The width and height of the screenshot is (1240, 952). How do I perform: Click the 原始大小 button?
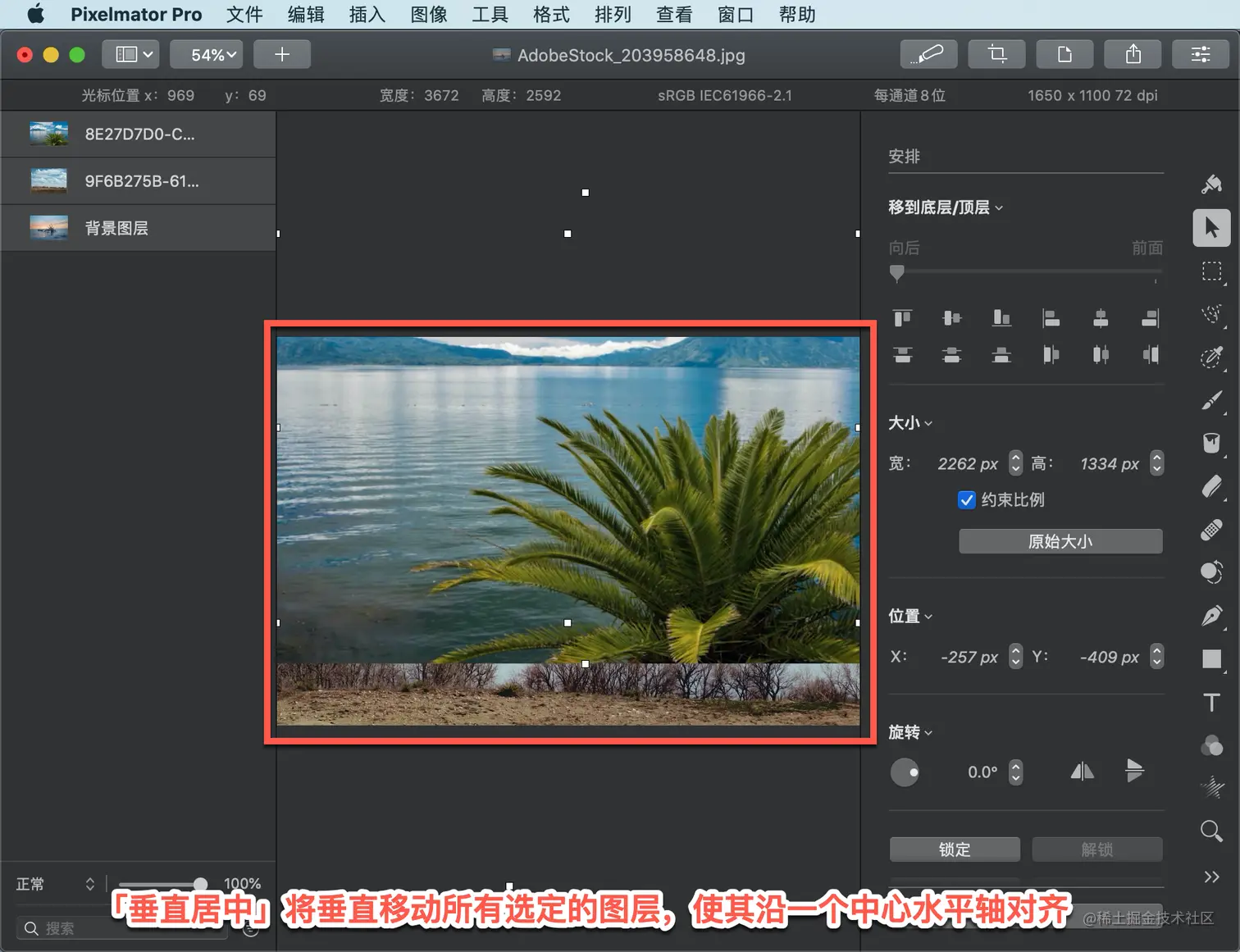coord(1060,541)
